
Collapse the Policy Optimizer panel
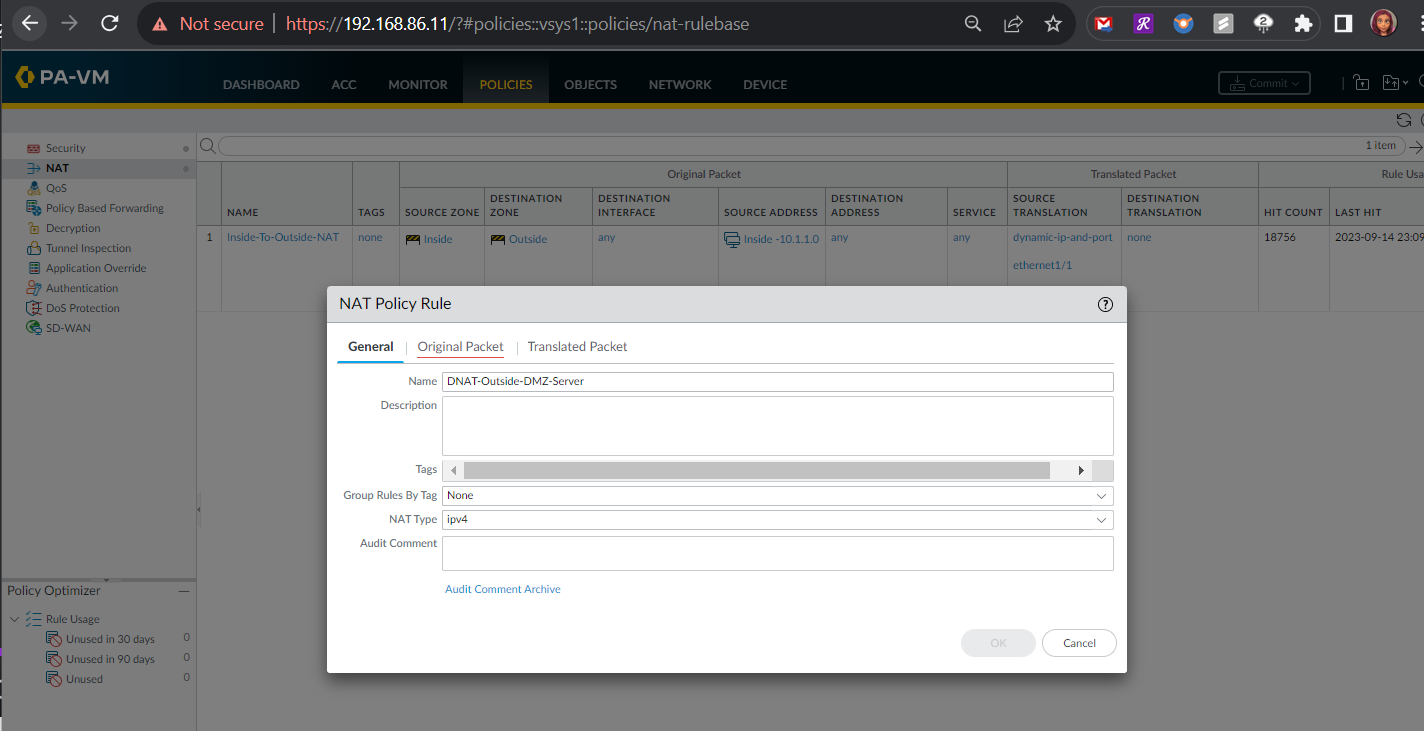[x=183, y=591]
